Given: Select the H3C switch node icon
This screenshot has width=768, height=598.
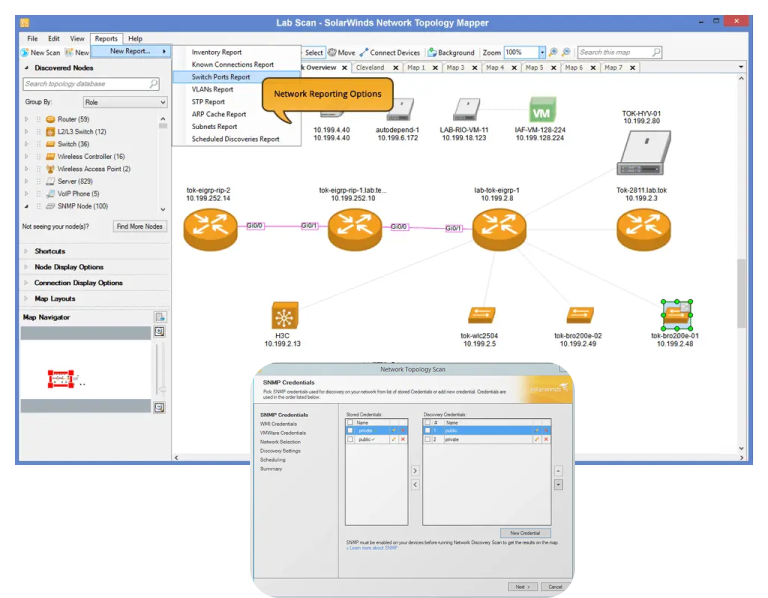Looking at the screenshot, I should click(x=285, y=315).
